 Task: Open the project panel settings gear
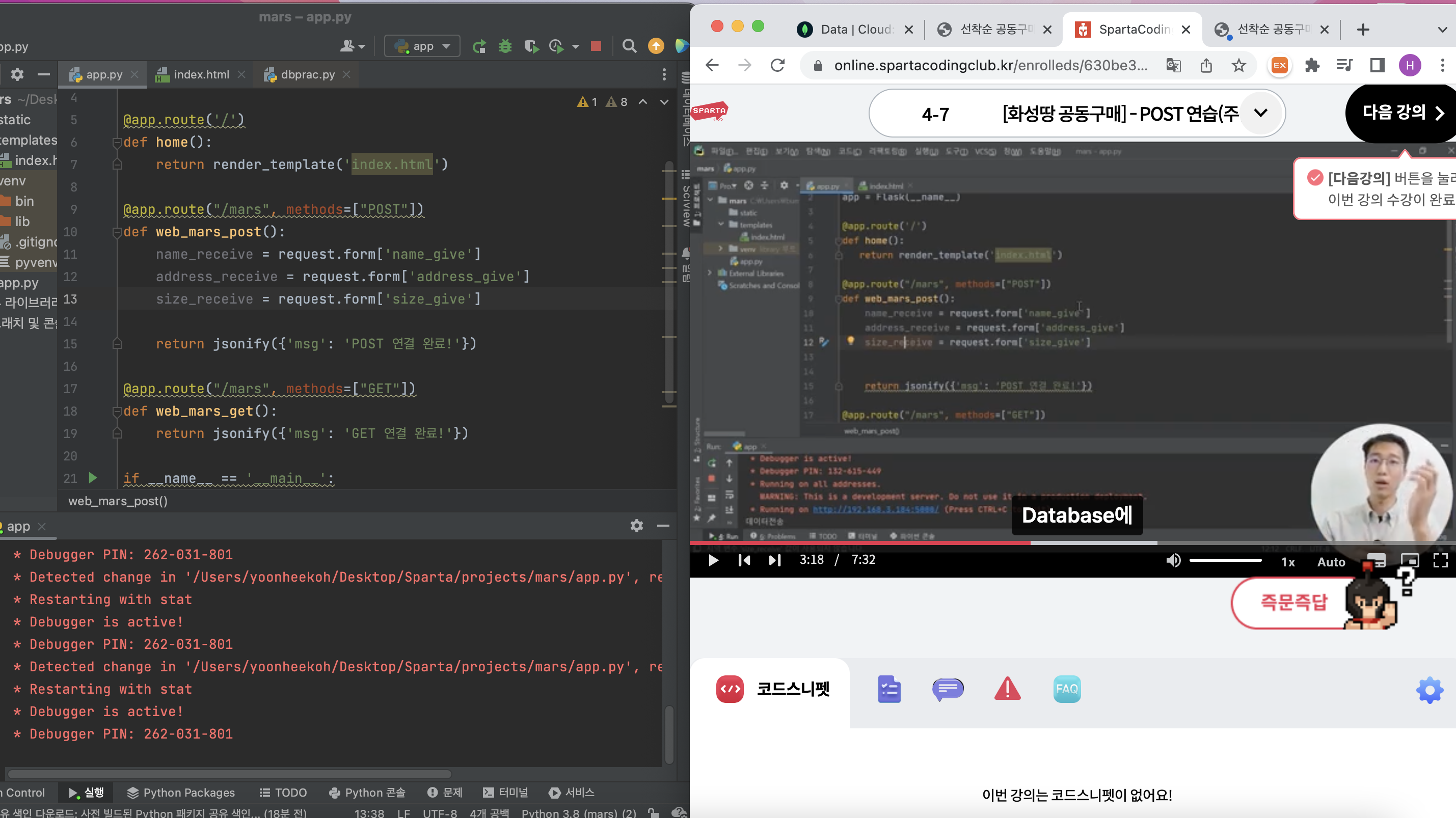(17, 74)
